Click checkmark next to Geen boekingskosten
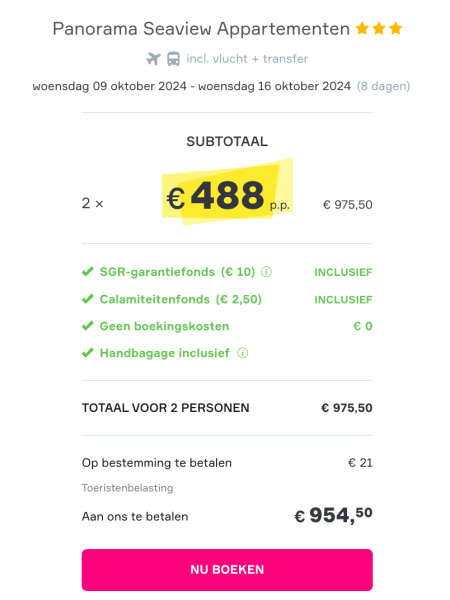Screen dimensions: 450x600 click(88, 326)
